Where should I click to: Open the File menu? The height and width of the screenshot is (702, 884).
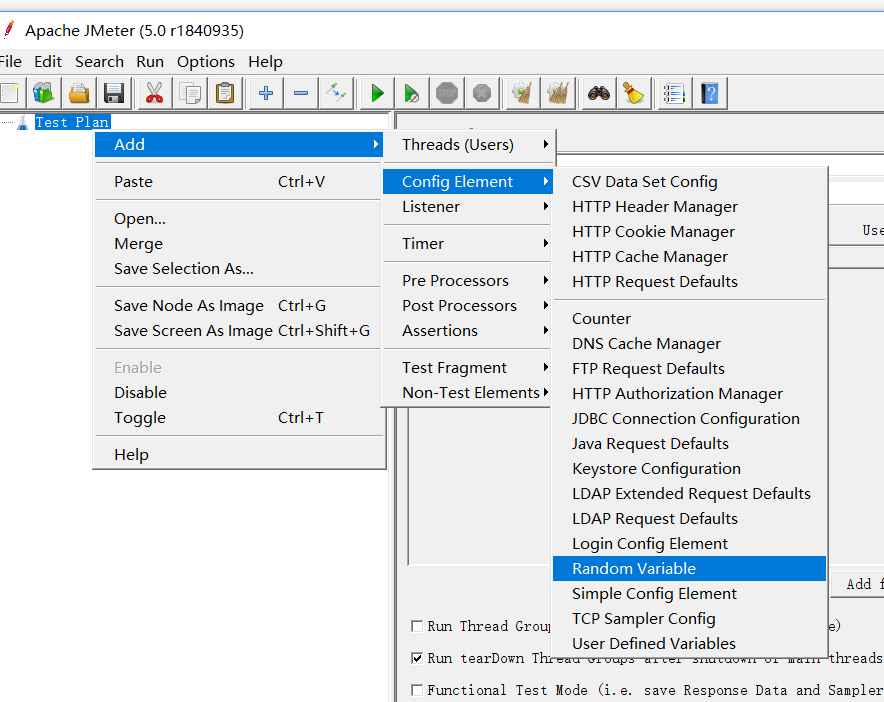click(11, 61)
